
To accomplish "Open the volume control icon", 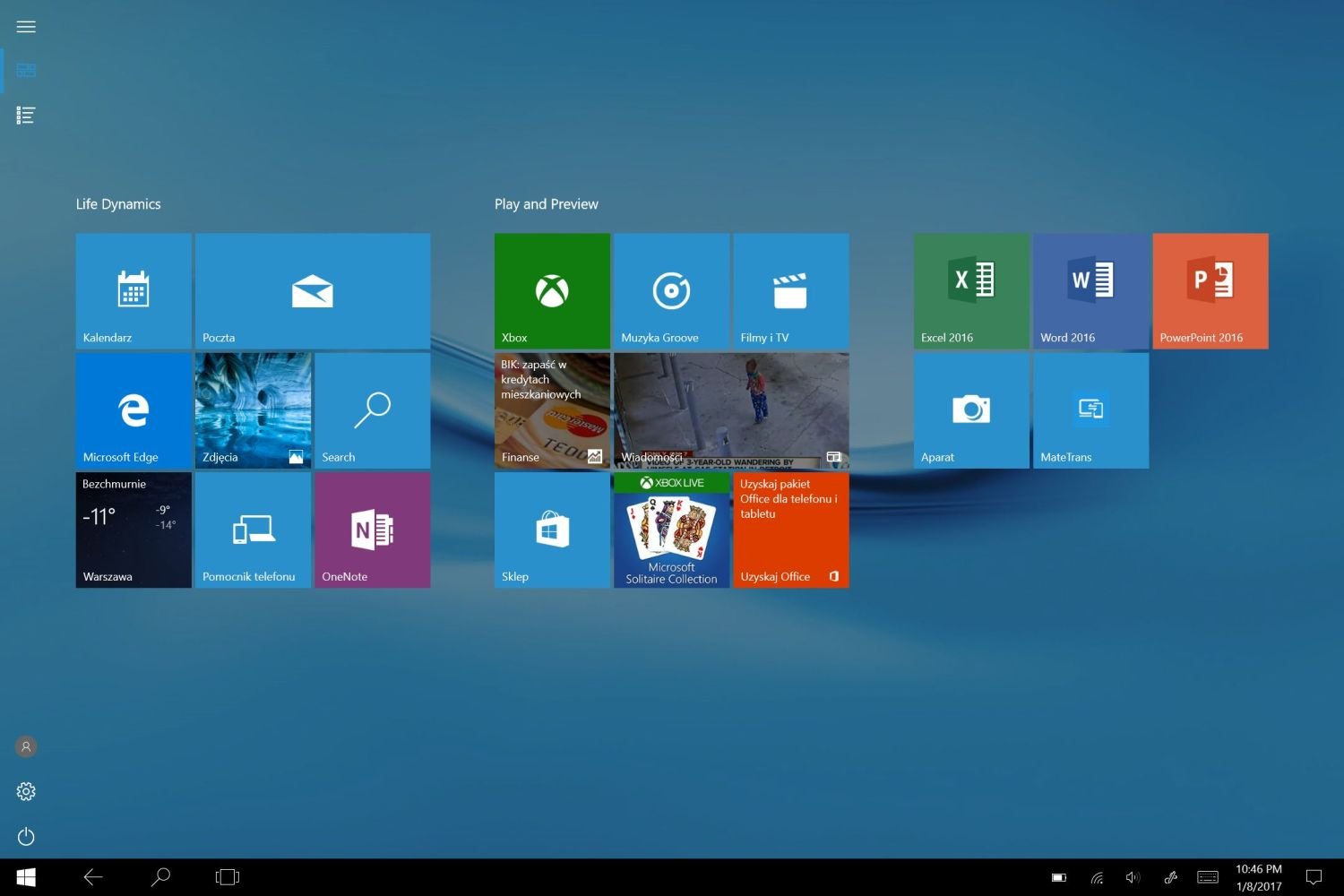I will (1133, 878).
